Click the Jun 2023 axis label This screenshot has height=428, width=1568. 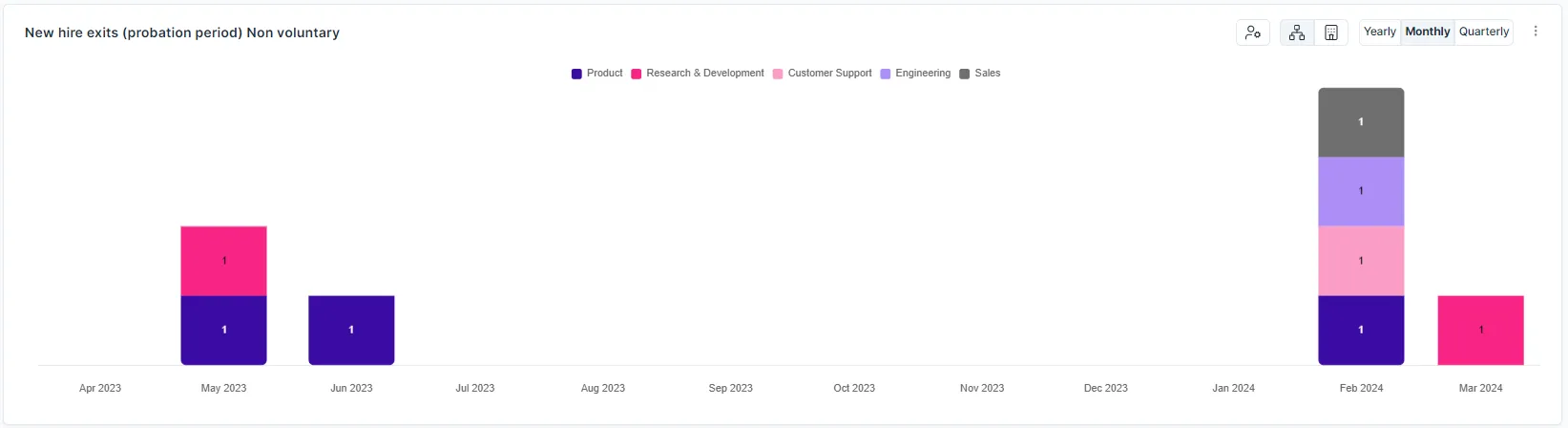pos(351,388)
